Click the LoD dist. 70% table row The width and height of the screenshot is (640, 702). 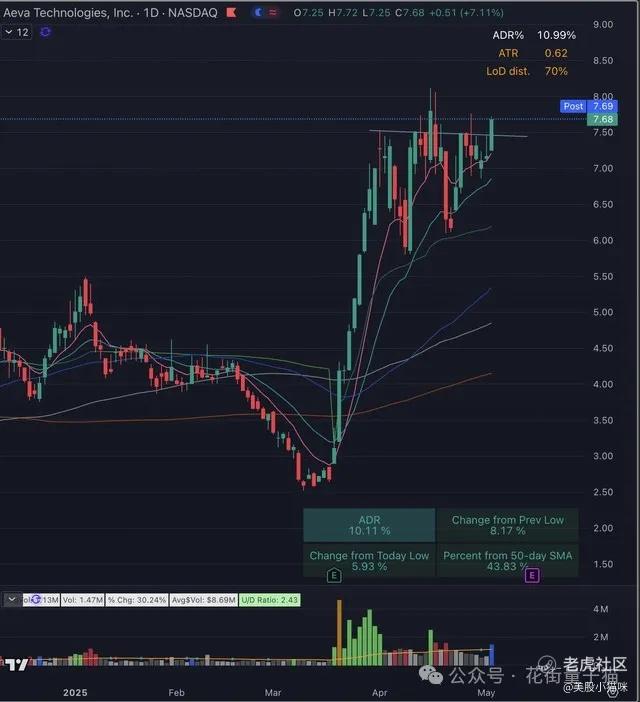pos(527,71)
